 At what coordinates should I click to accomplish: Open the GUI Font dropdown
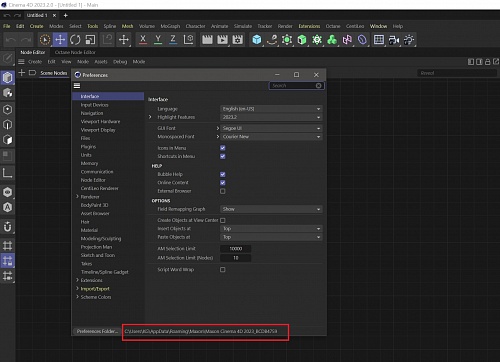click(x=271, y=128)
